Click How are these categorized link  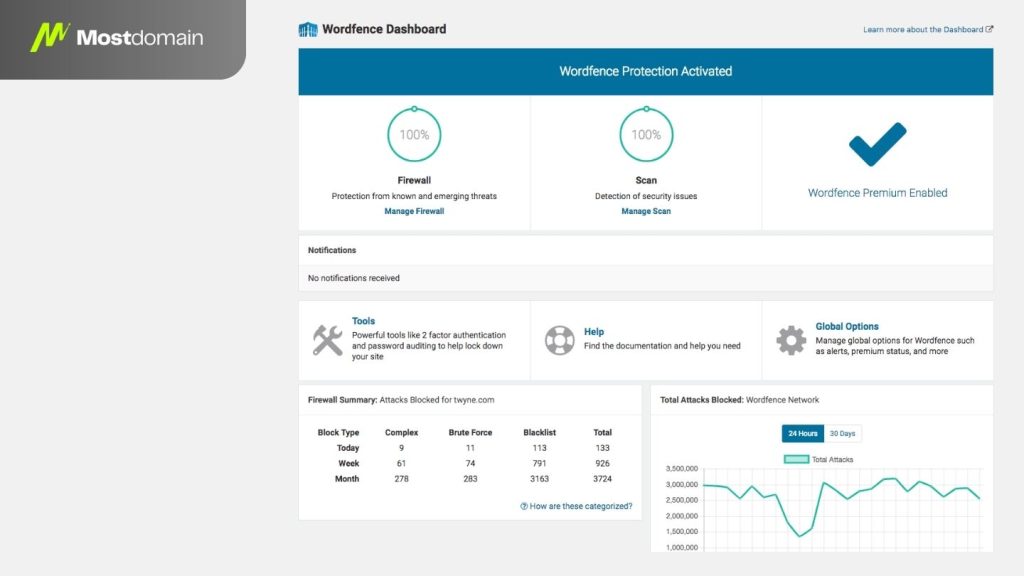coord(581,506)
